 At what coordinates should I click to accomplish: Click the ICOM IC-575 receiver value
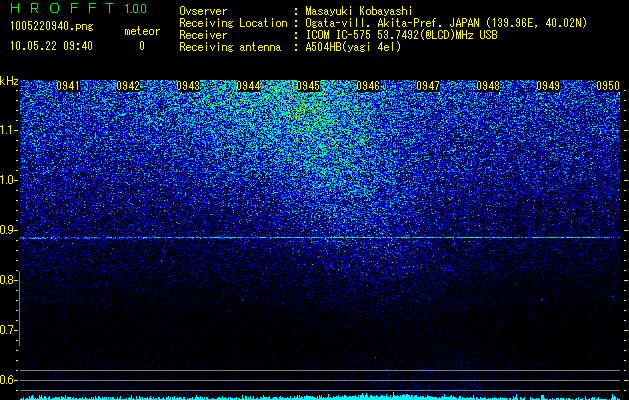(x=401, y=35)
